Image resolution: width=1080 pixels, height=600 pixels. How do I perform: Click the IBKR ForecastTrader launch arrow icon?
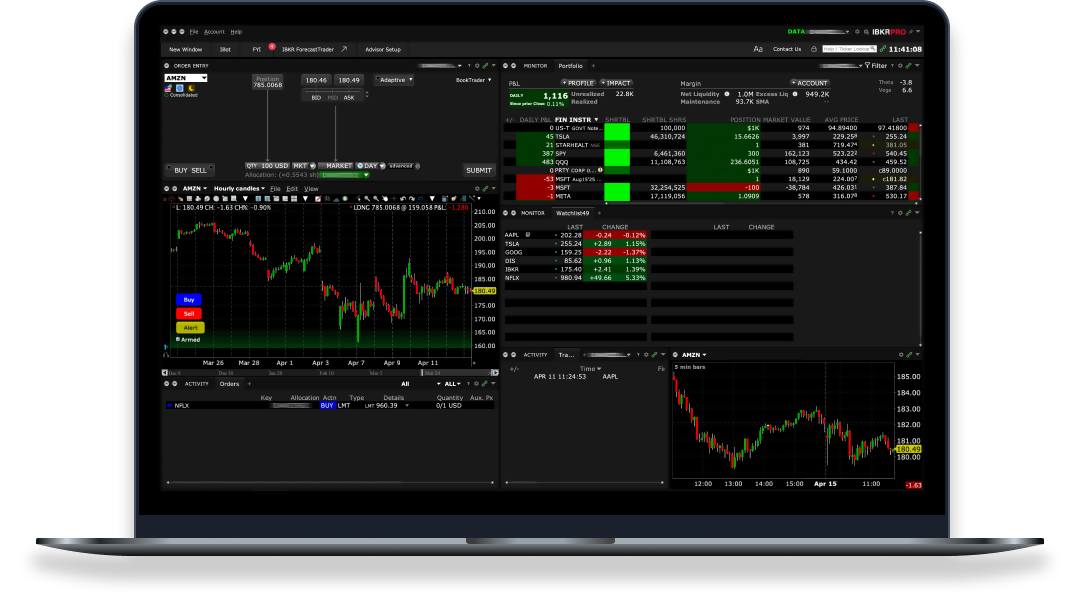[344, 48]
